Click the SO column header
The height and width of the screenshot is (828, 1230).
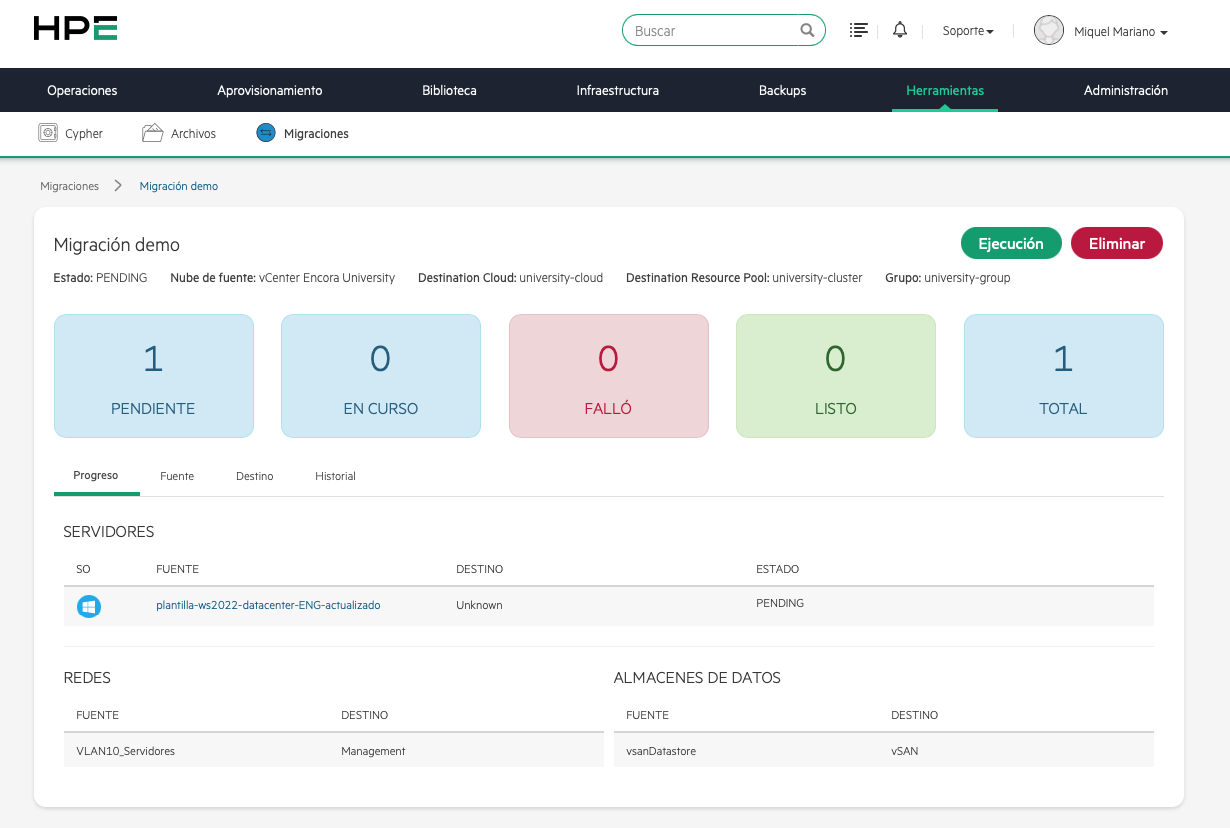pyautogui.click(x=83, y=569)
